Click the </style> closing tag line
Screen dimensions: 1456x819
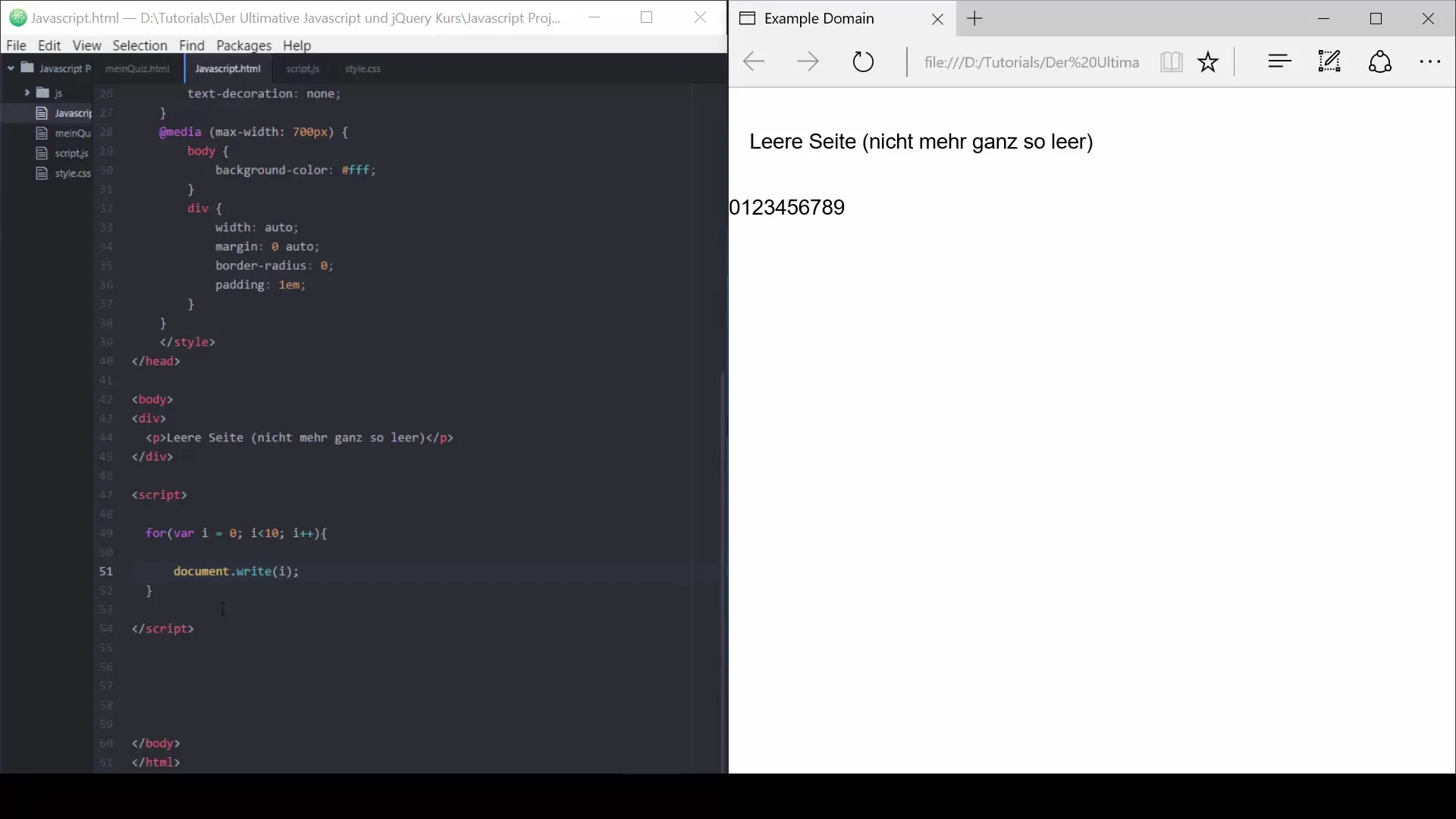point(187,343)
